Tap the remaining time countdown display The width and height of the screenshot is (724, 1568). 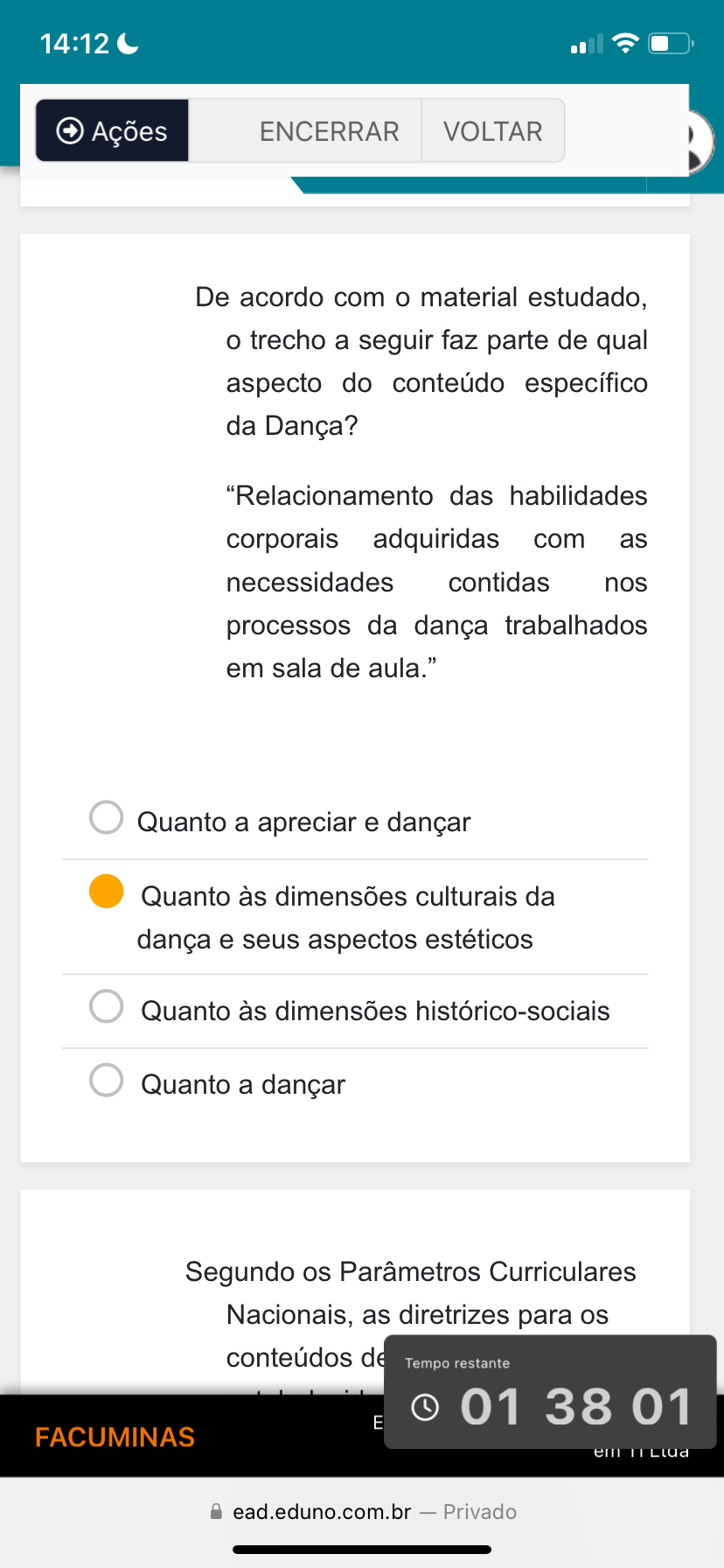[x=575, y=1407]
